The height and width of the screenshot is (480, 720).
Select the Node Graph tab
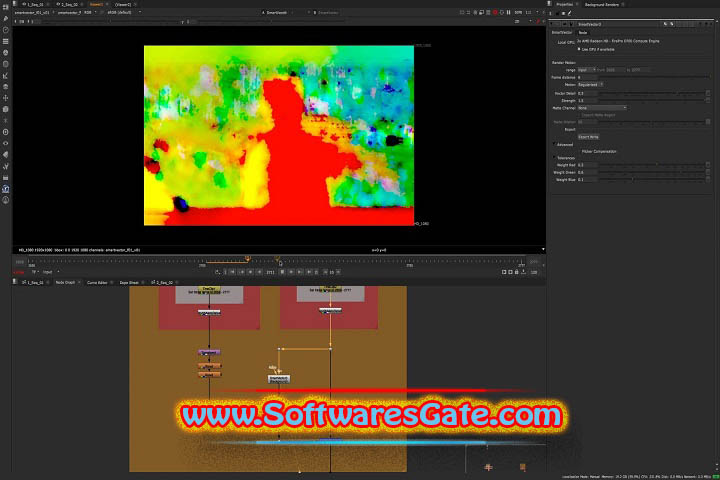[x=65, y=282]
